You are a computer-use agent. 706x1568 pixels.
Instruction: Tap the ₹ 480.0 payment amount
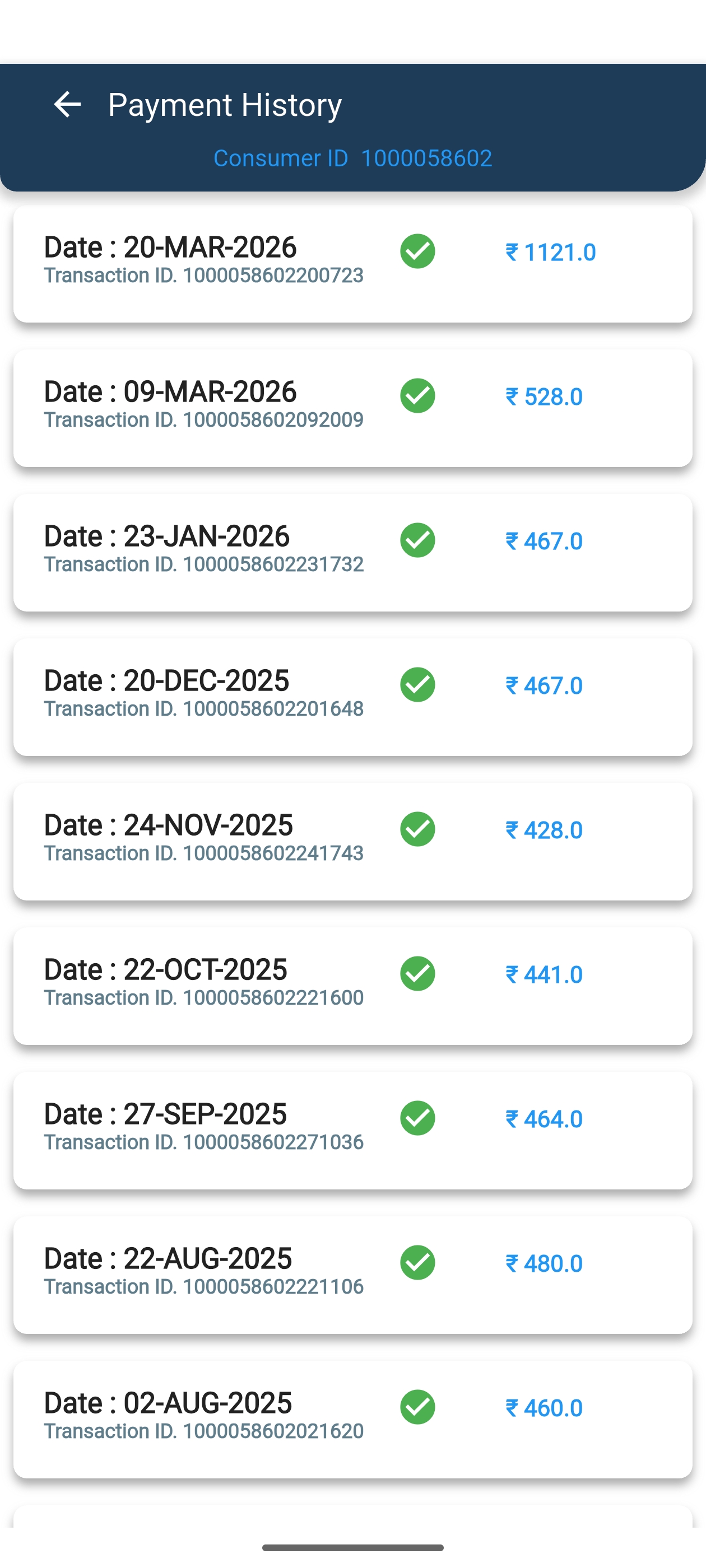point(544,1264)
